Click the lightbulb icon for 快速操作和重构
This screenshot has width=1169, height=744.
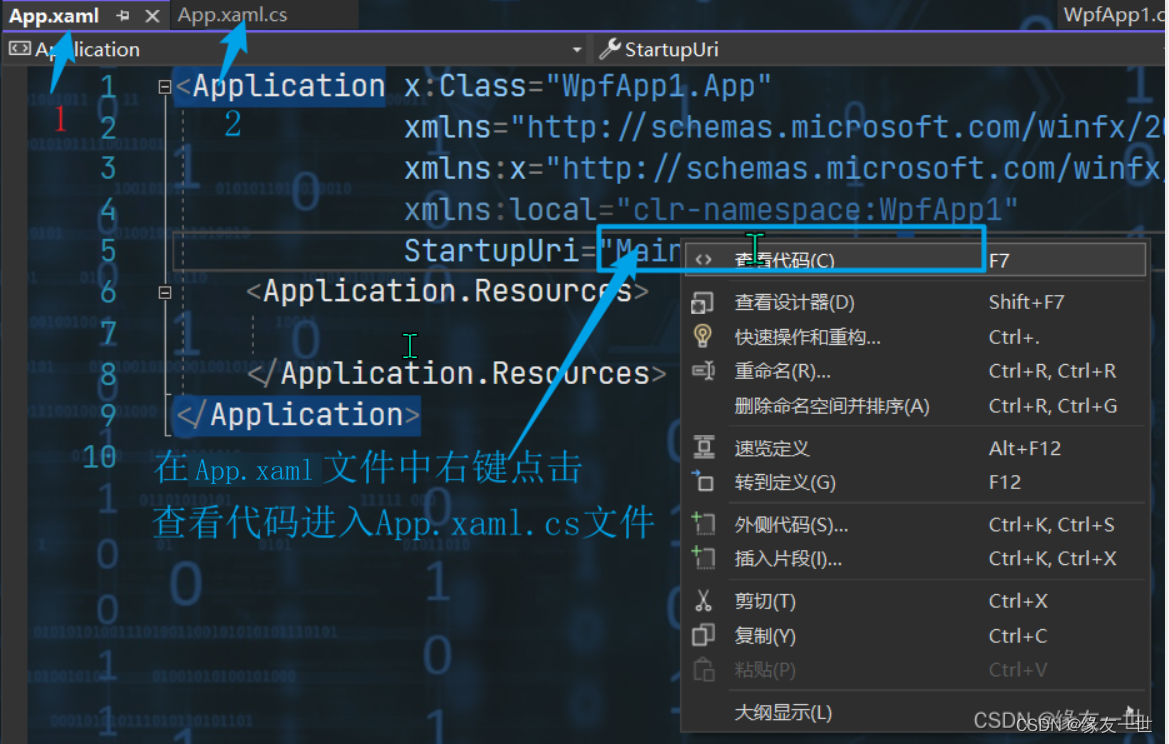(703, 337)
